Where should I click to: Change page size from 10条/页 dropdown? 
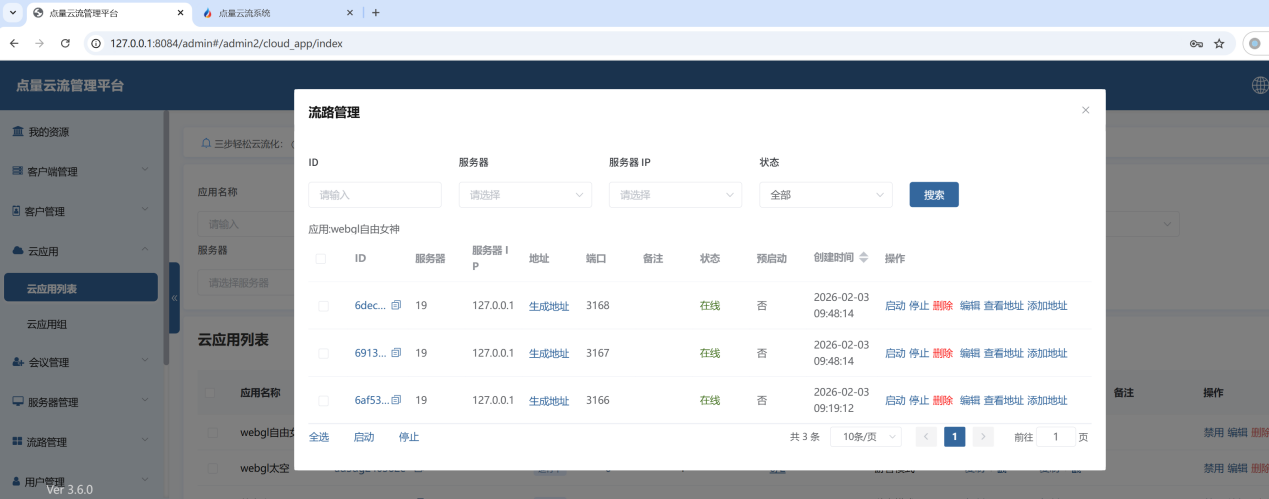865,437
